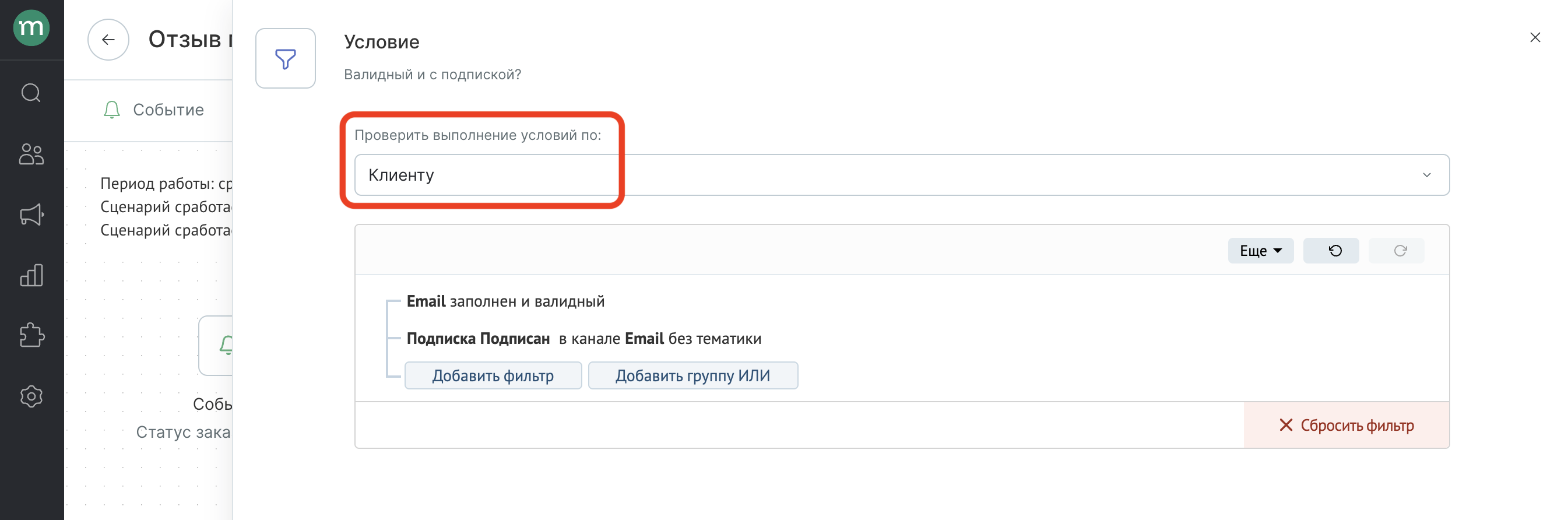Click the Условие heading
The image size is (1568, 520).
tap(382, 42)
